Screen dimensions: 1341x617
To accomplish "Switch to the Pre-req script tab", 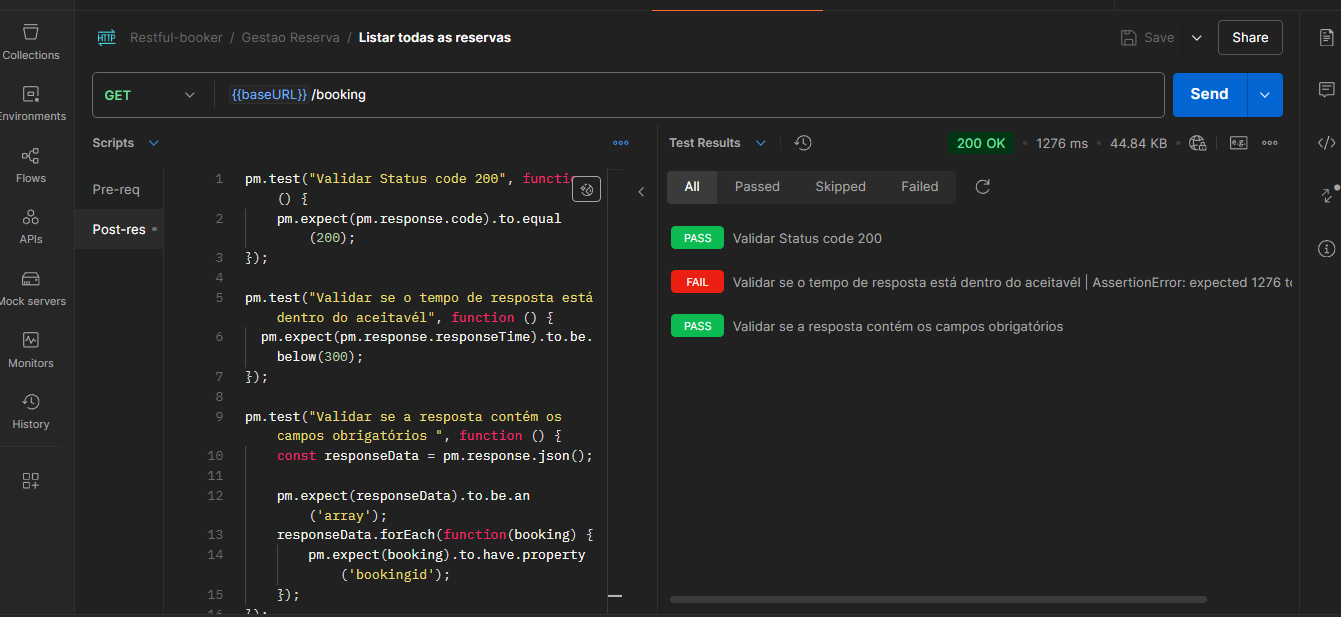I will 116,189.
